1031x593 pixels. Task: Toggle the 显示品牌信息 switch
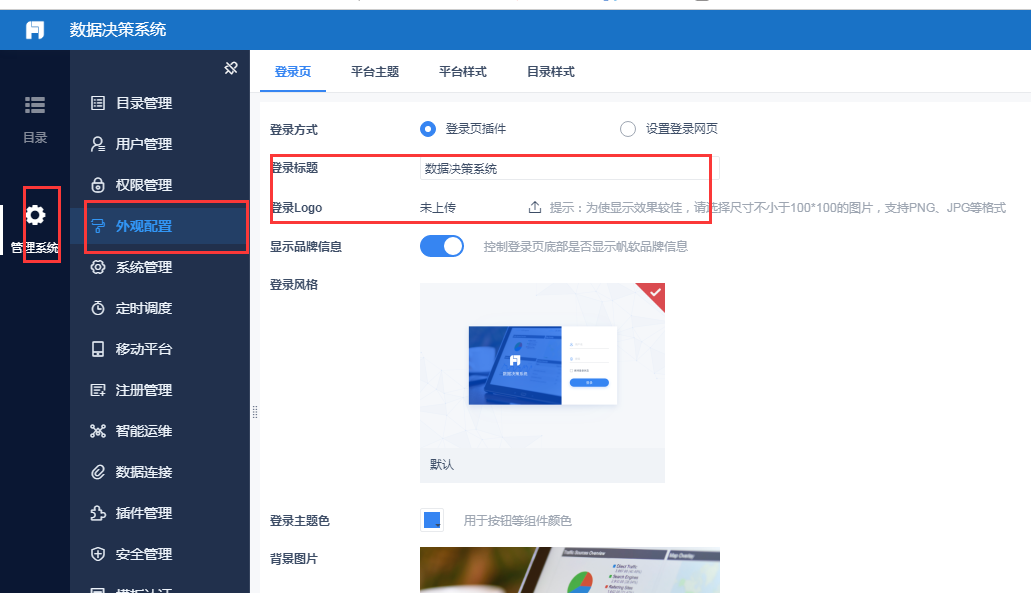442,247
